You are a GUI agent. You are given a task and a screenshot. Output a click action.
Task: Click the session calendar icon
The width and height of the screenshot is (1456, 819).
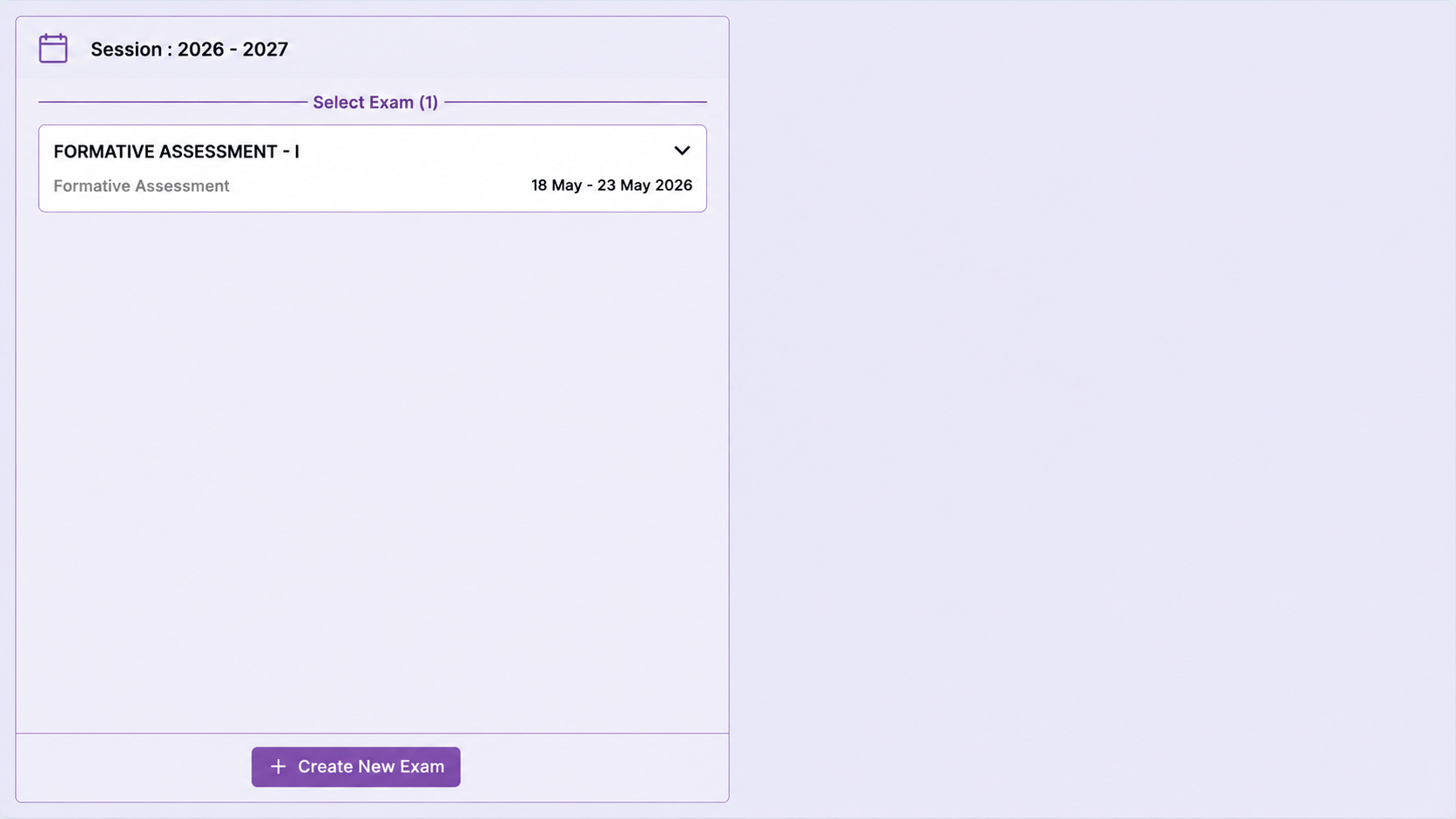click(53, 49)
